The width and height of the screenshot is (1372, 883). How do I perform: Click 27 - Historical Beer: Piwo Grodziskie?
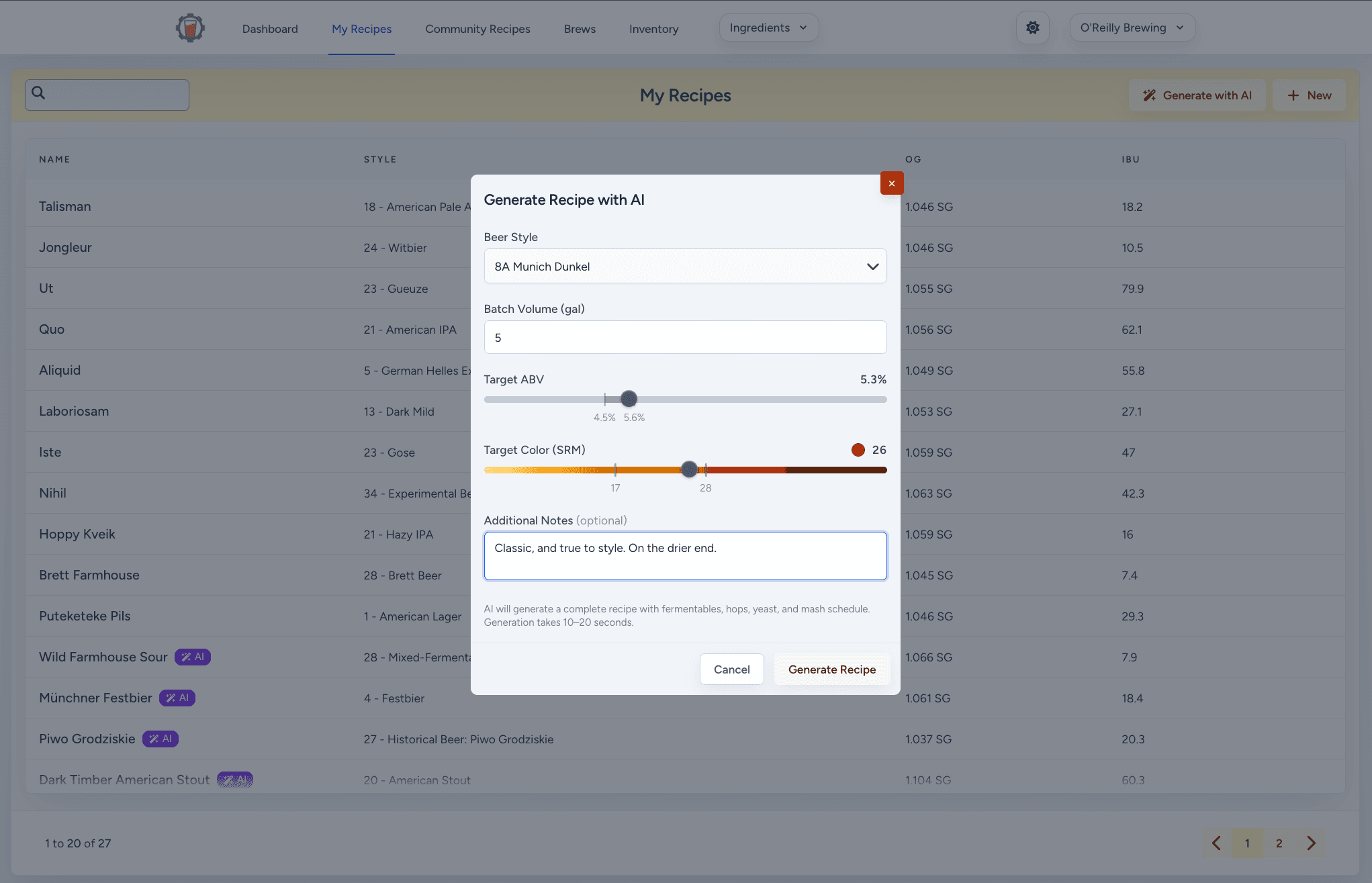pyautogui.click(x=459, y=739)
